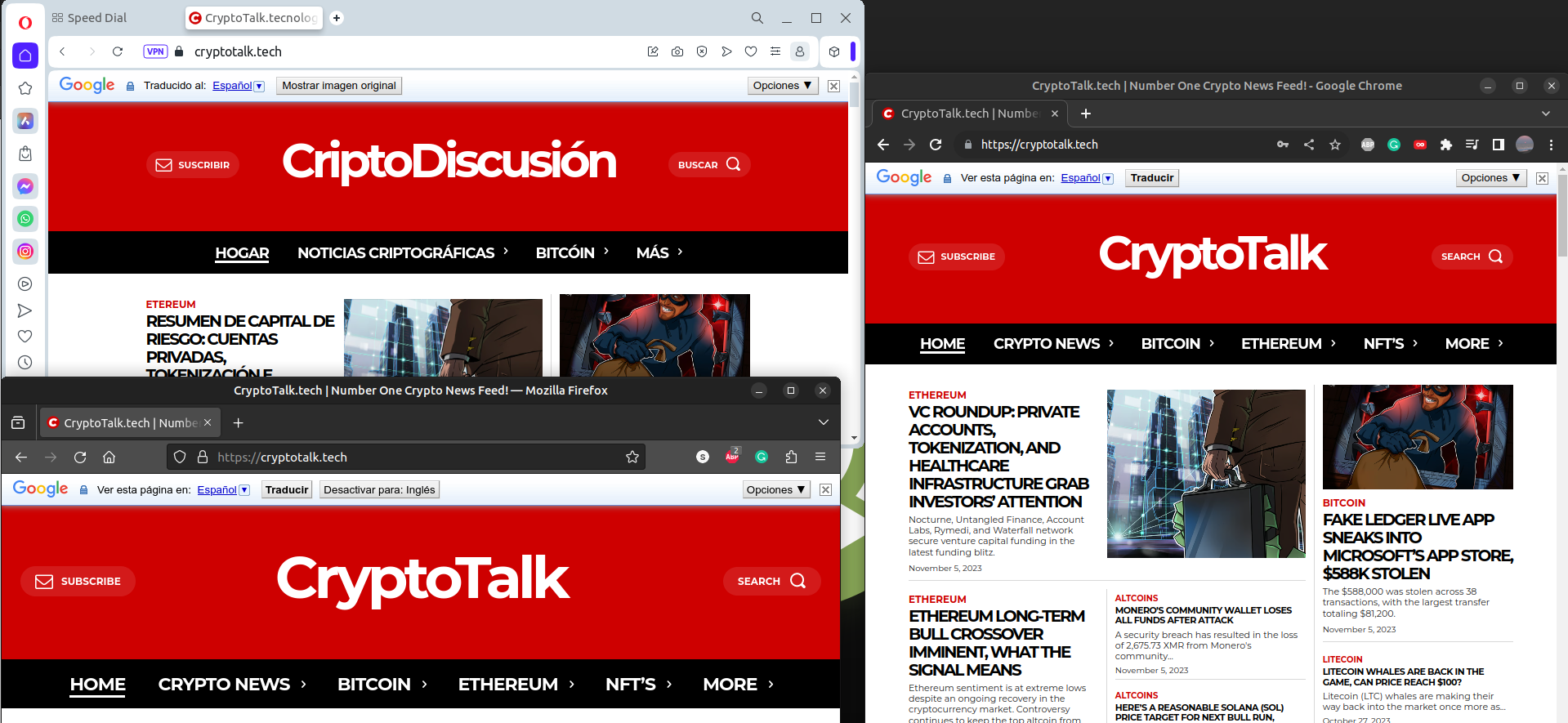Open Opera sidebar home button
1568x723 pixels.
[25, 56]
